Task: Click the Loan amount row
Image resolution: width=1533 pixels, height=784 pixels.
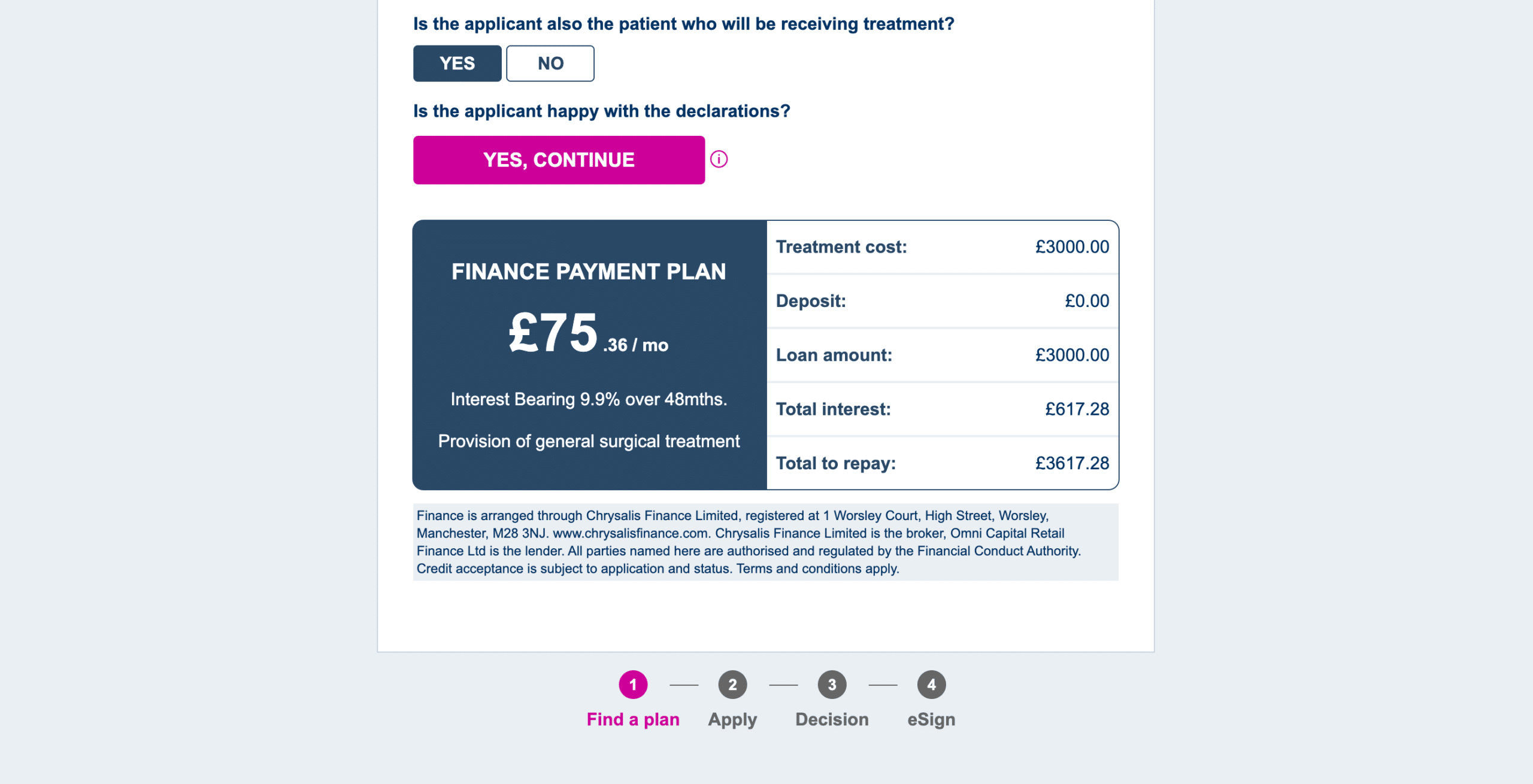Action: [942, 355]
